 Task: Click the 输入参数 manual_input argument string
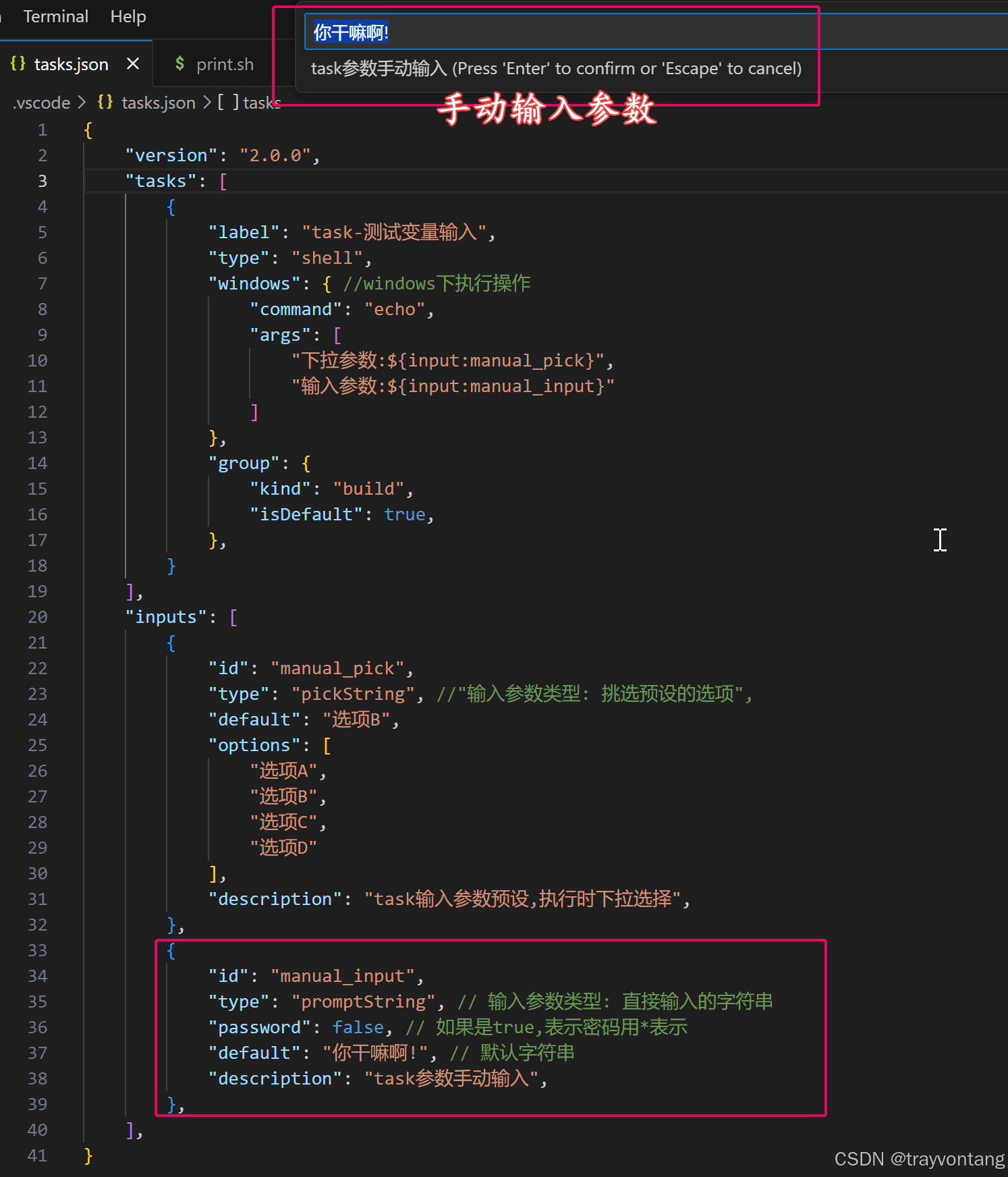click(x=453, y=386)
